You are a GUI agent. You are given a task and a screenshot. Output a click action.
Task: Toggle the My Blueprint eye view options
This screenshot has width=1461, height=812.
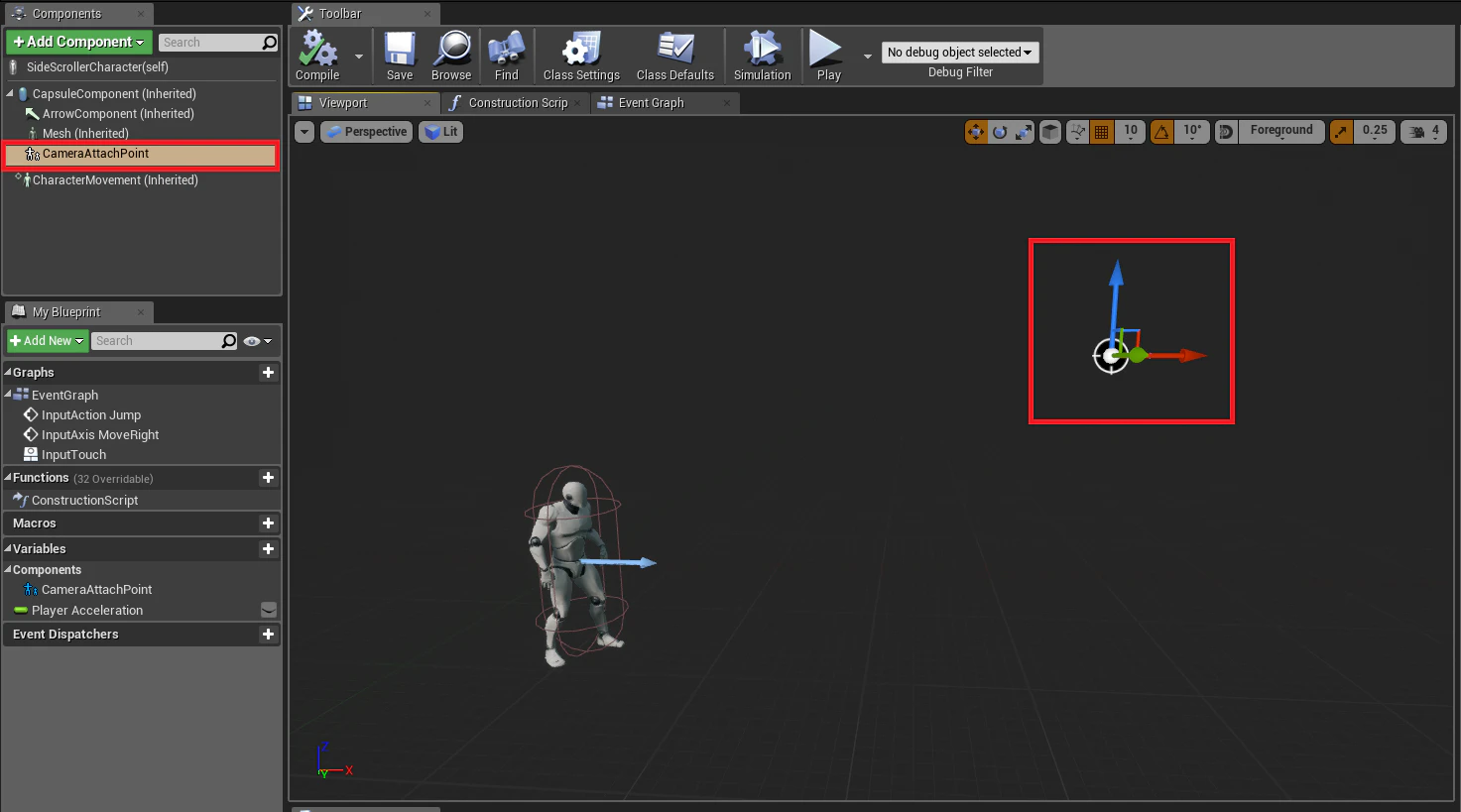257,341
